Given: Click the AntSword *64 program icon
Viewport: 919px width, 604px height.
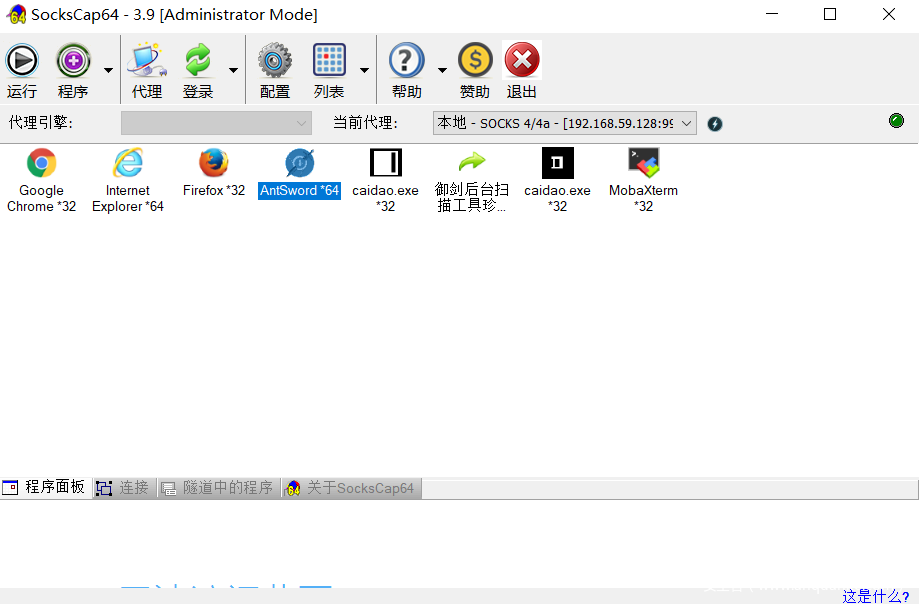Looking at the screenshot, I should pyautogui.click(x=299, y=163).
